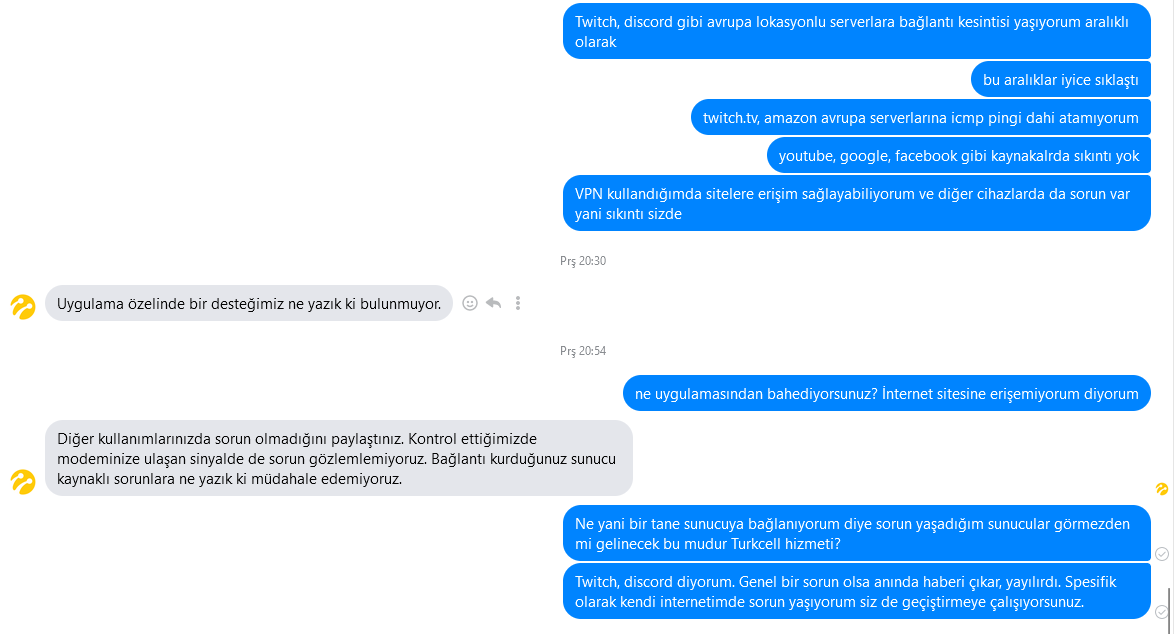Image resolution: width=1175 pixels, height=634 pixels.
Task: Click Turkcell avatar beside 'Diğer kullanımlarınızda' message
Action: point(22,482)
